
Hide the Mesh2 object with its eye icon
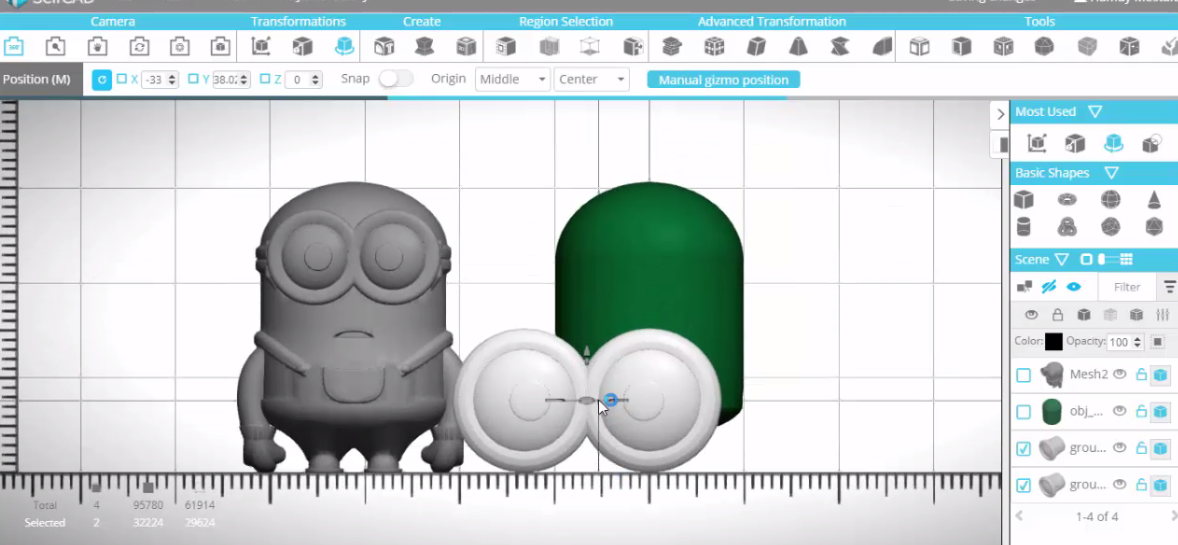click(x=1120, y=374)
